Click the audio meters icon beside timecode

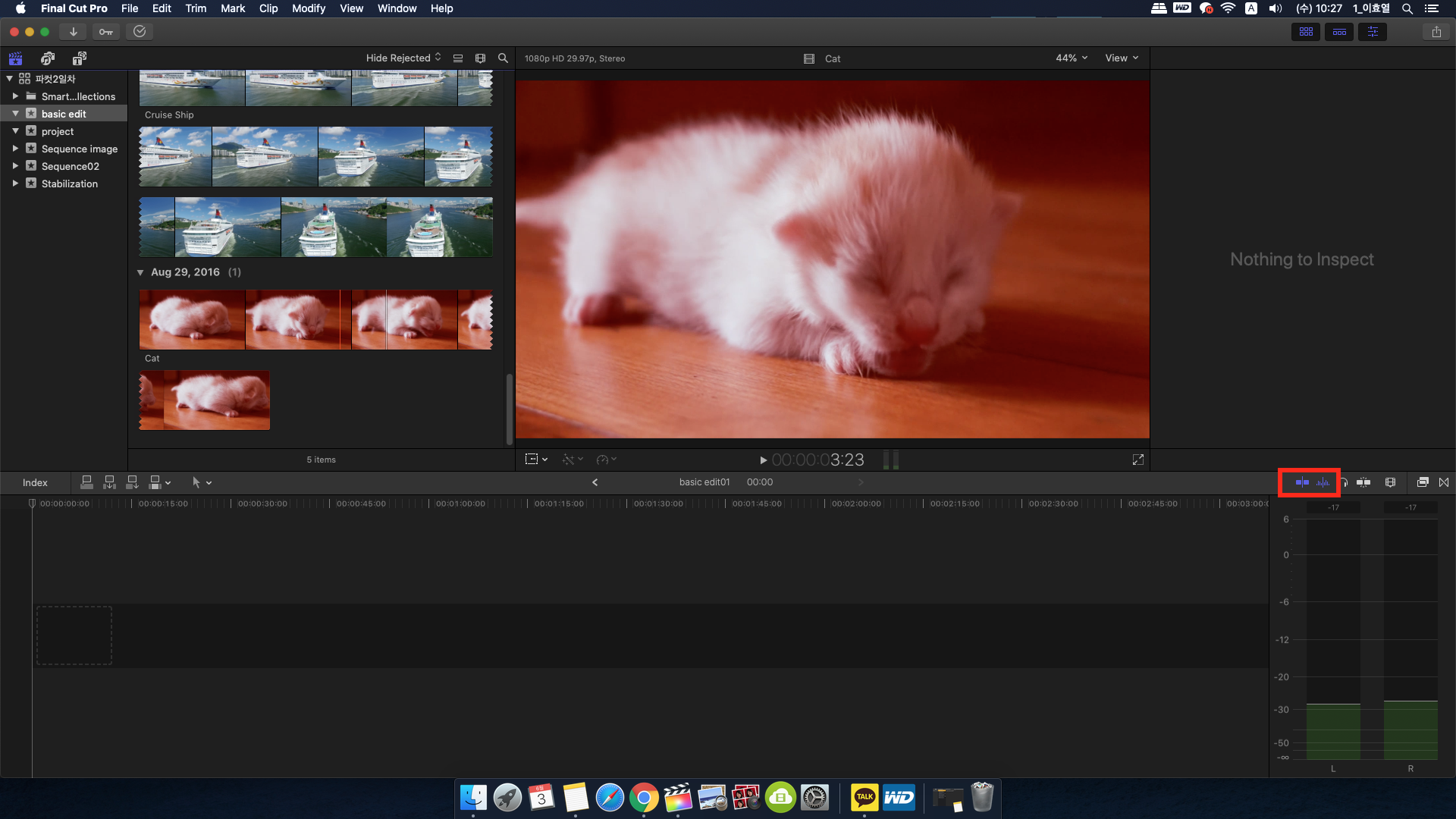point(891,460)
